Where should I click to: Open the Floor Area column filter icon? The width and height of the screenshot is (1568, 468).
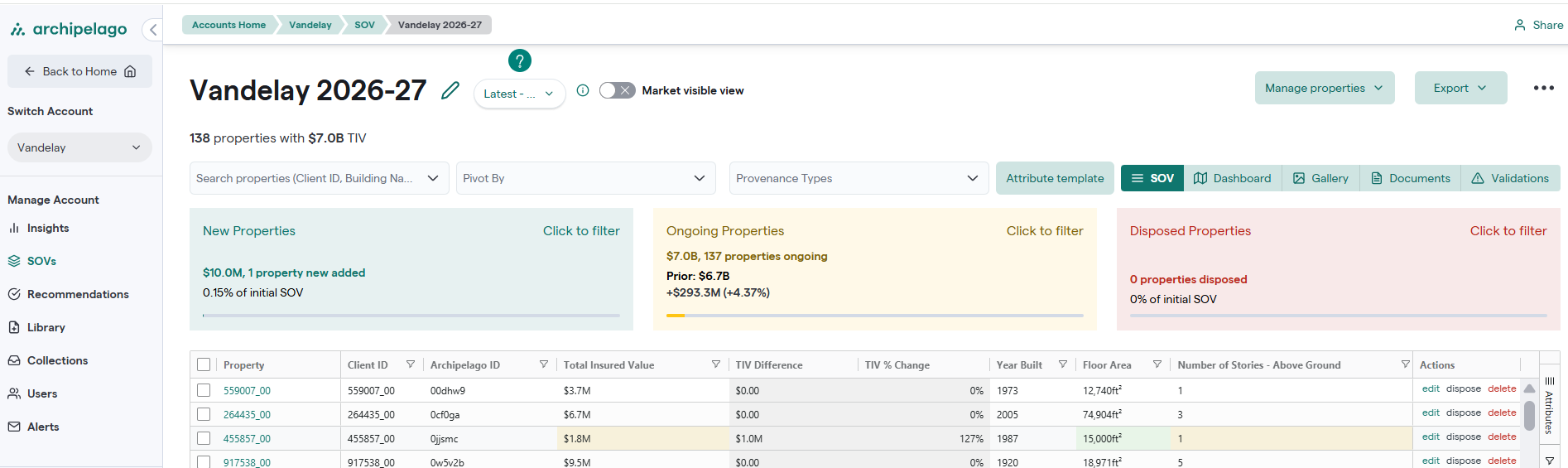click(x=1157, y=364)
